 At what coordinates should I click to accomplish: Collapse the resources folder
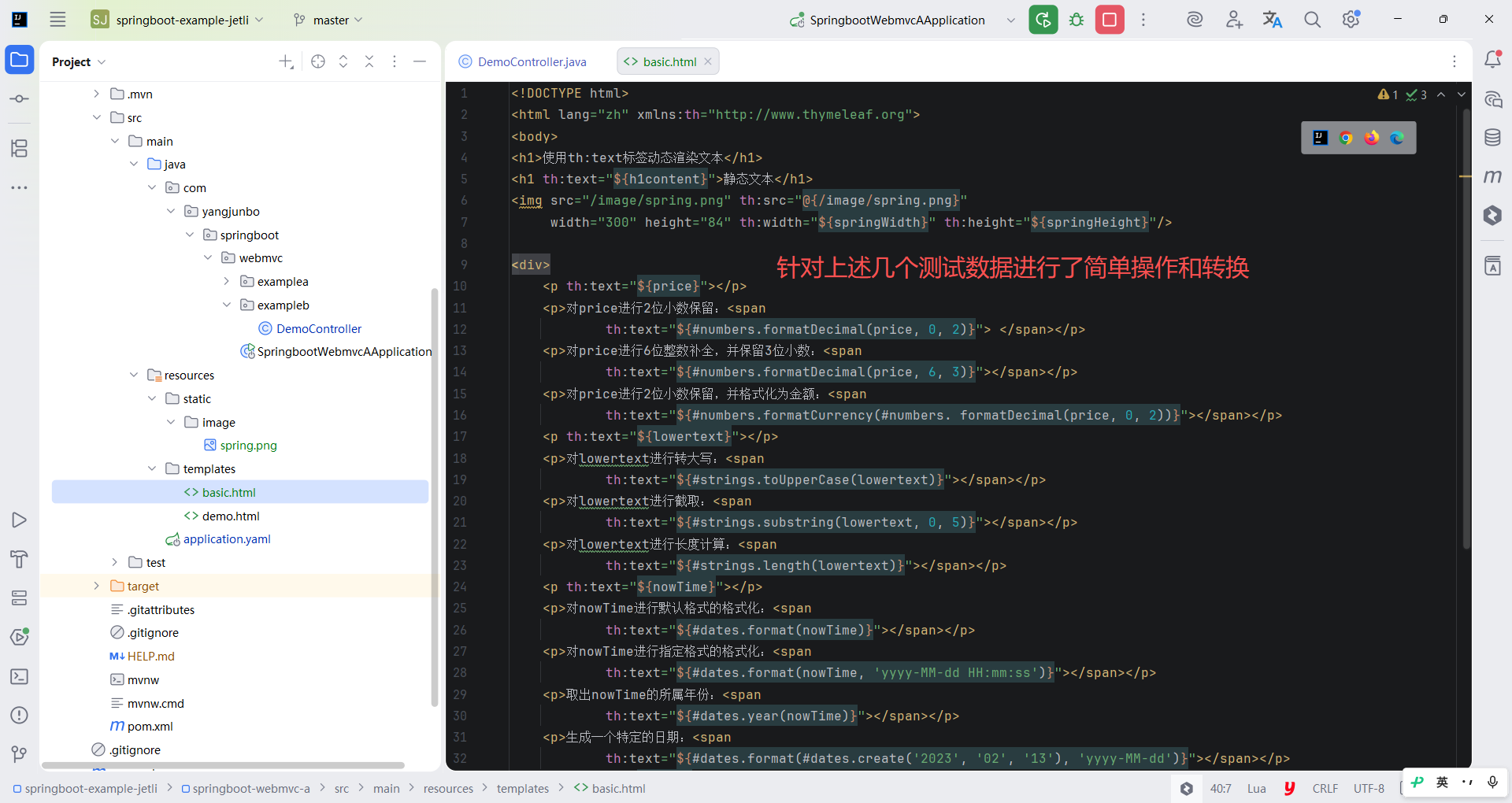coord(134,375)
